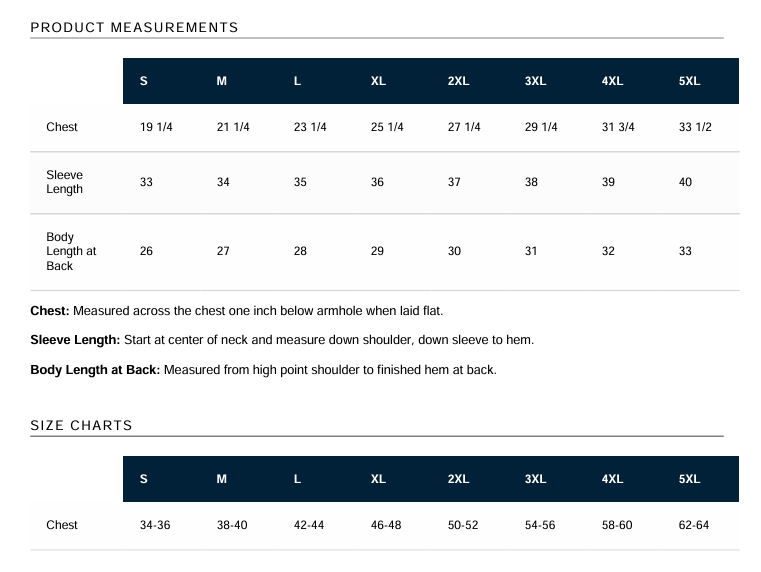
Task: Click the Sleeve Length row label
Action: pos(64,182)
